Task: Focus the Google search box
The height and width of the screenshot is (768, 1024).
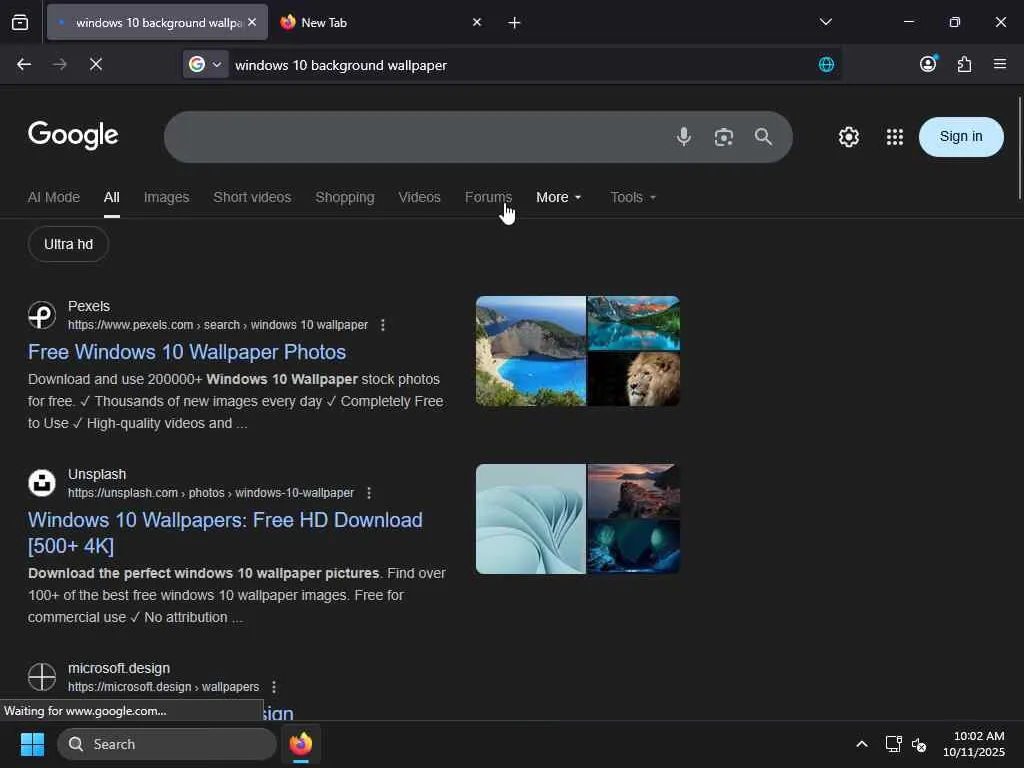Action: 418,136
